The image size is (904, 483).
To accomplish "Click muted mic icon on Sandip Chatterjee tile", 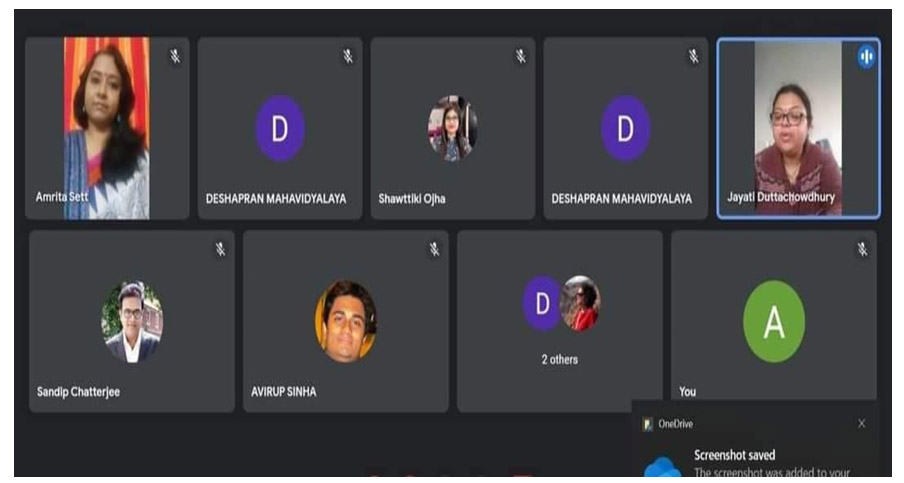I will pyautogui.click(x=220, y=249).
